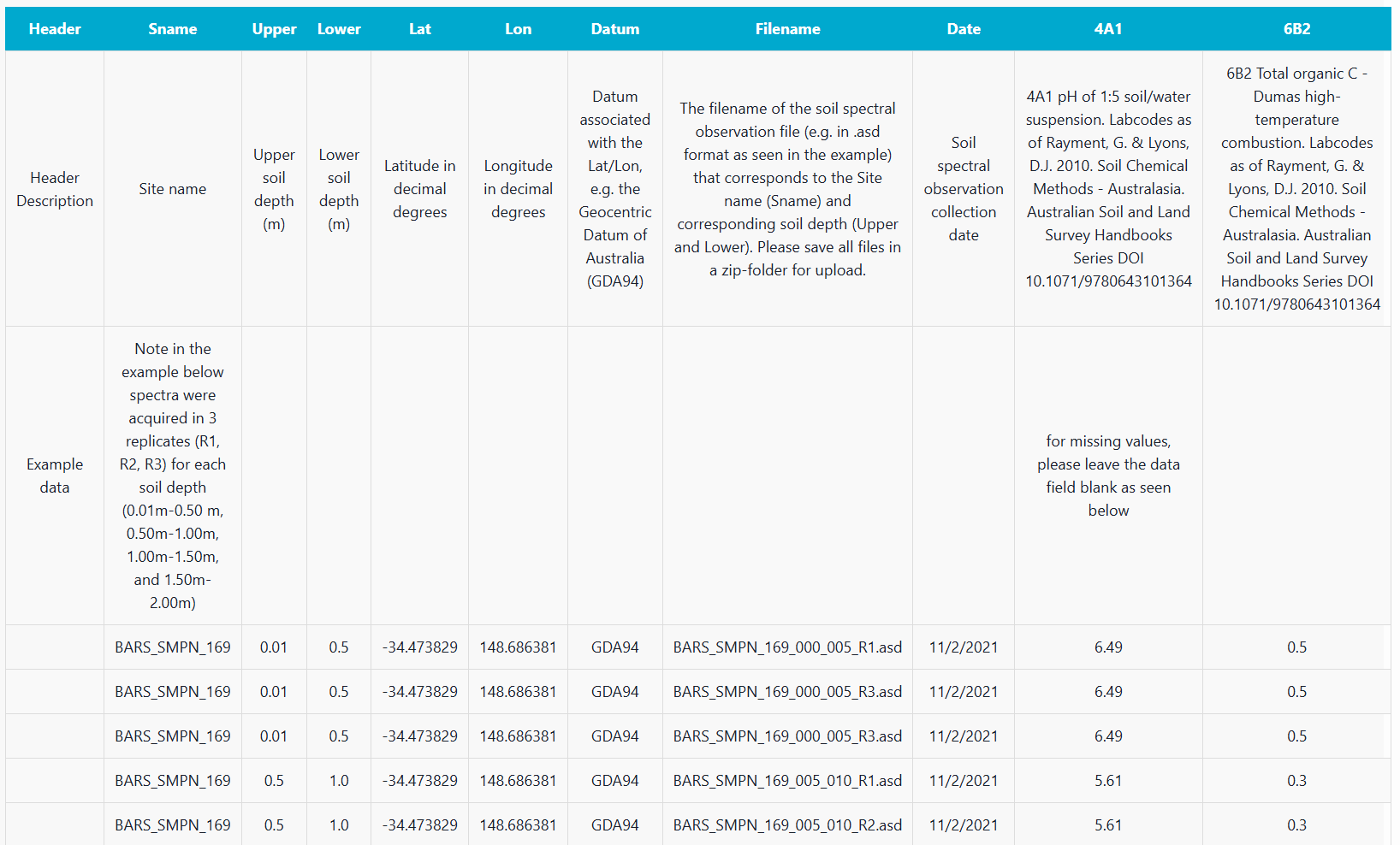This screenshot has width=1400, height=845.
Task: Click Lower value 1.0 in 005_010_R2.asd row
Action: [339, 825]
